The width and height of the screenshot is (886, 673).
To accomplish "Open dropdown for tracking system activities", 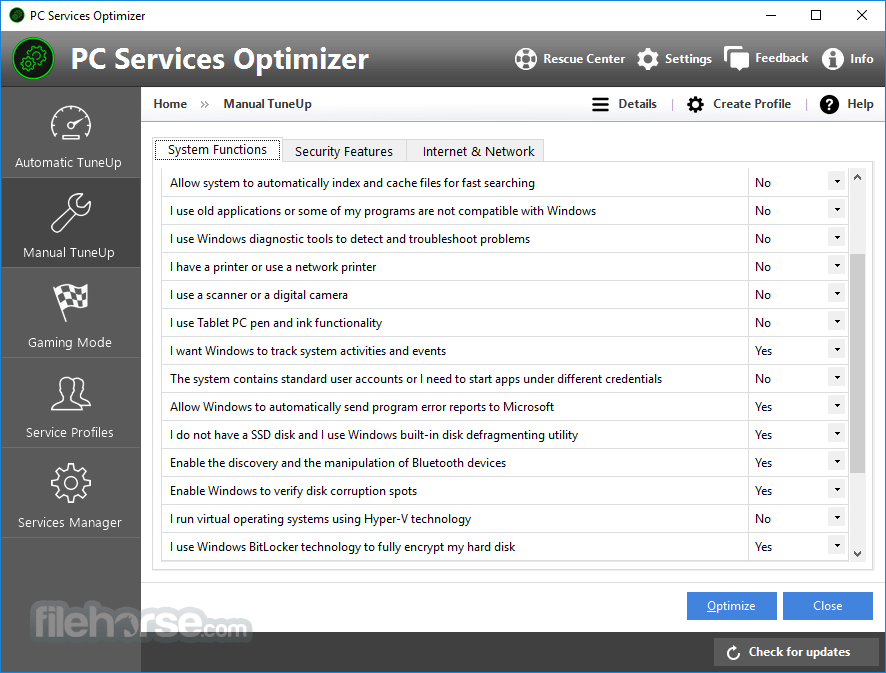I will [837, 349].
